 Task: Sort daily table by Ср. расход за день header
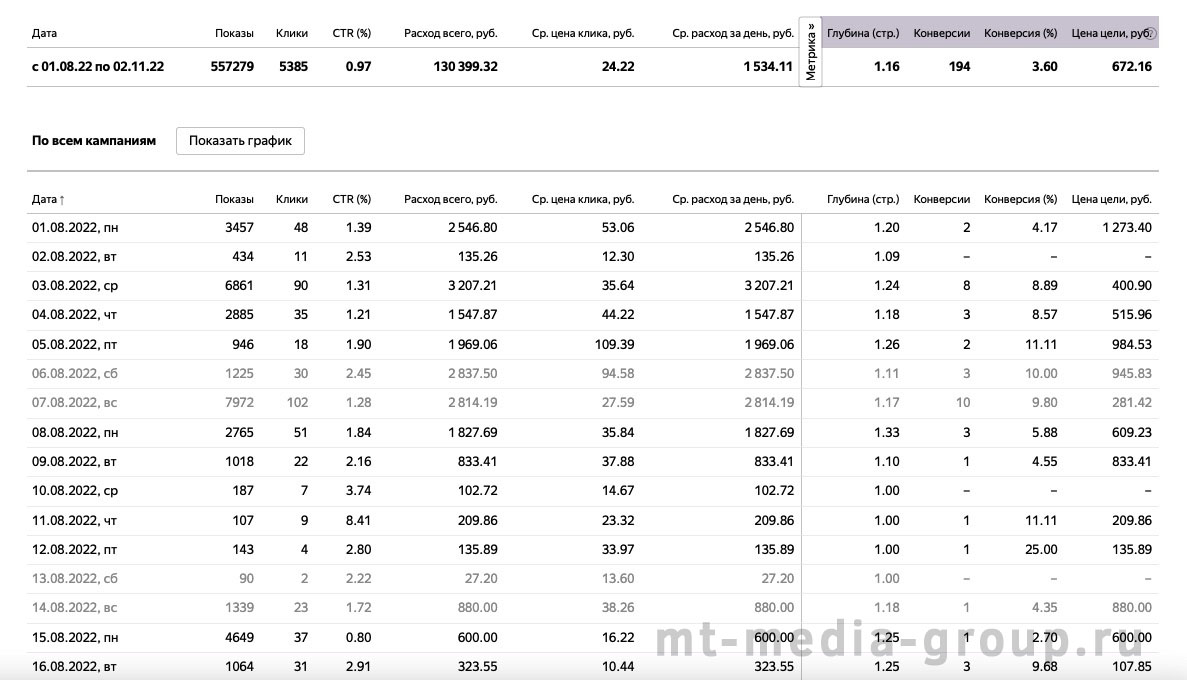(733, 199)
